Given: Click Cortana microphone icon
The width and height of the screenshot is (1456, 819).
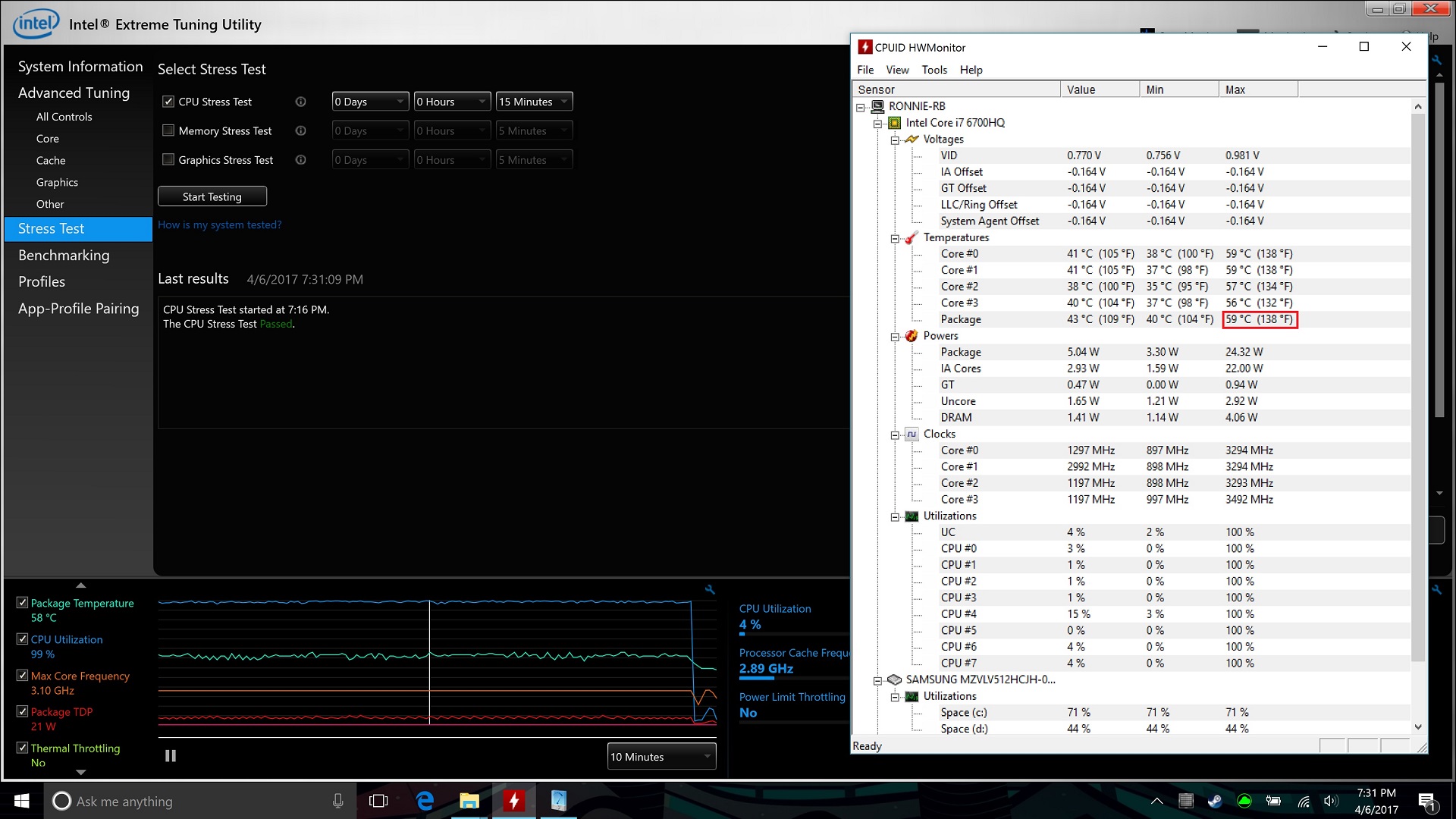Looking at the screenshot, I should [338, 801].
